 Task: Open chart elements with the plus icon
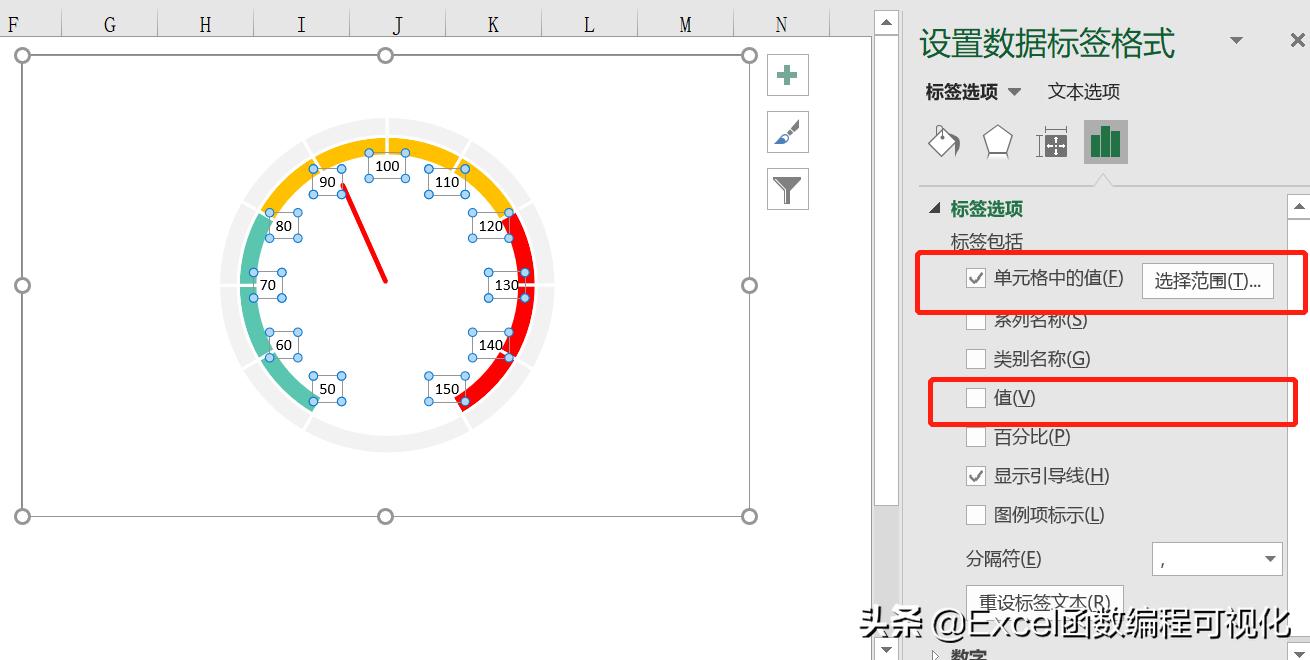(787, 74)
